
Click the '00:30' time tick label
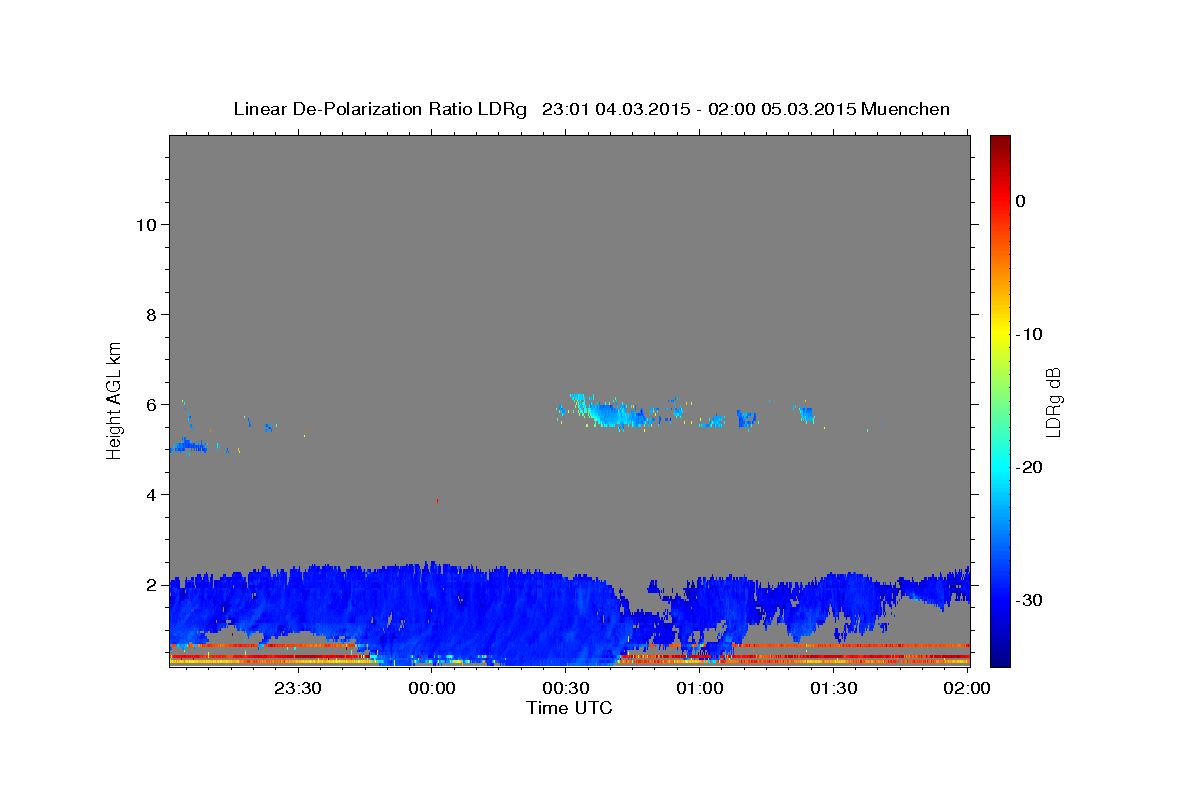(566, 689)
